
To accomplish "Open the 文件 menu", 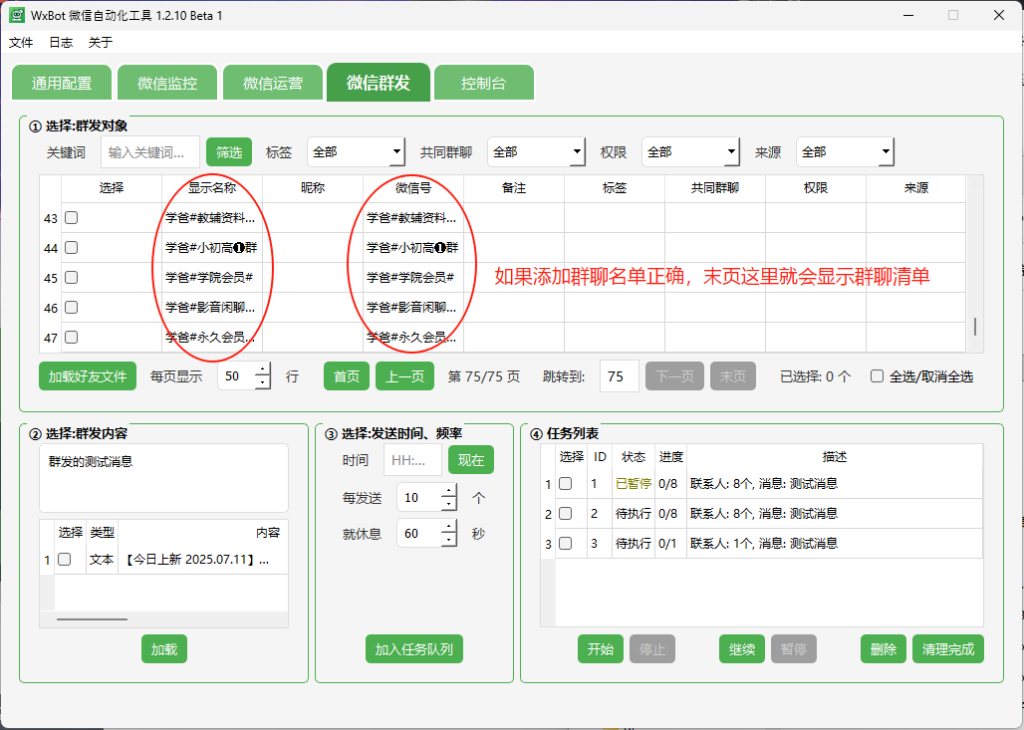I will (21, 42).
